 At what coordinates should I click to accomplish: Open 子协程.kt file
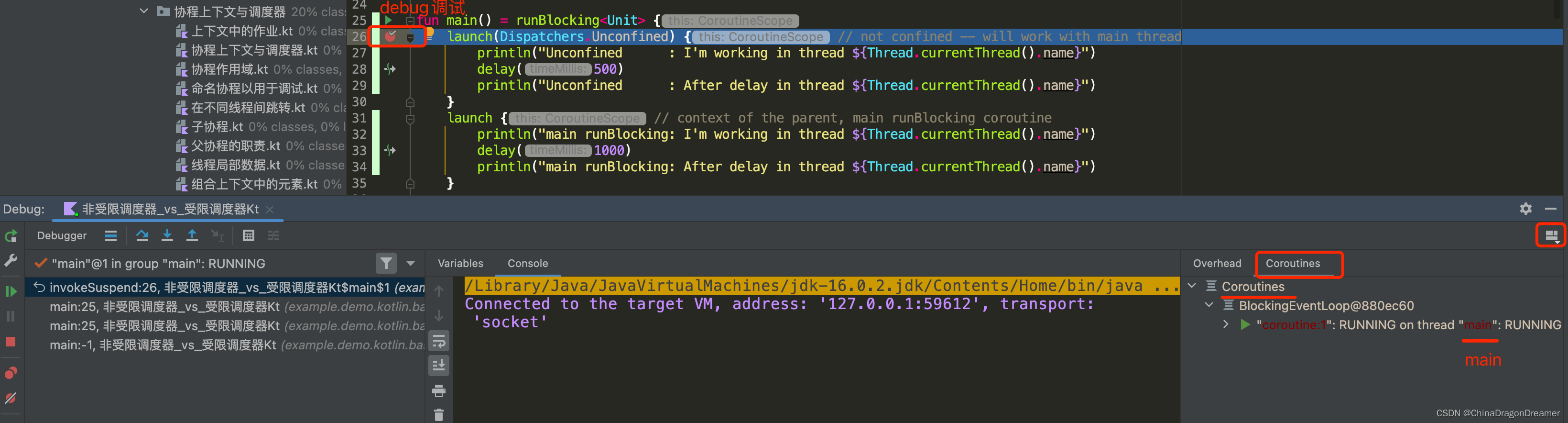point(217,127)
